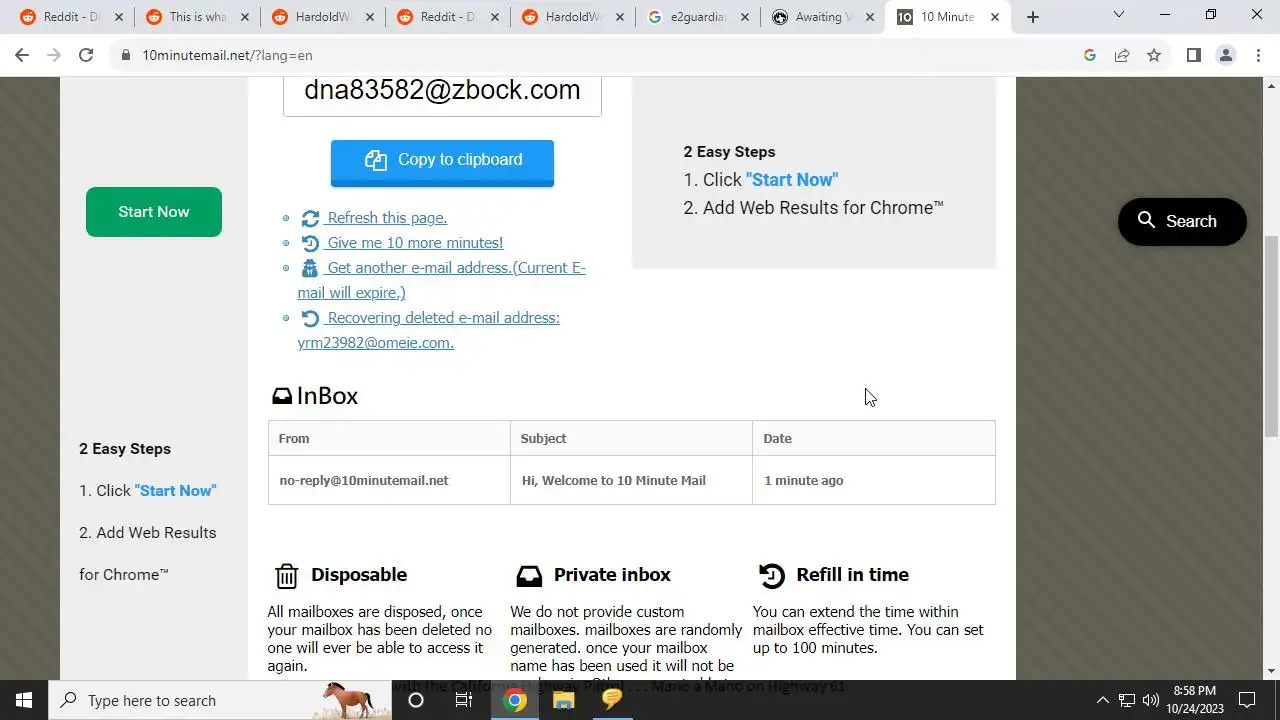Viewport: 1280px width, 720px height.
Task: Click 'Recovering deleted e-mail address' link
Action: click(428, 330)
